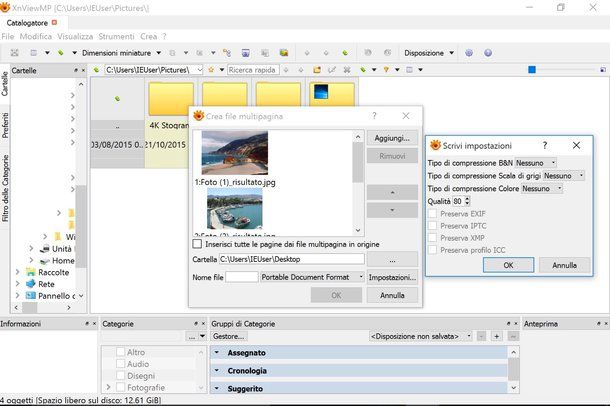Click the favorites star icon beside path field
Image resolution: width=610 pixels, height=406 pixels.
click(211, 70)
